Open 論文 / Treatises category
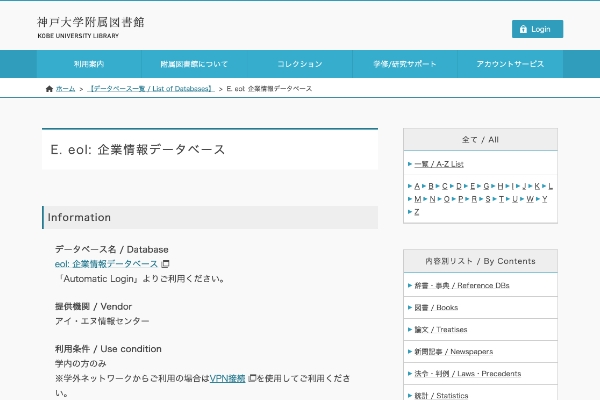The height and width of the screenshot is (400, 600). pos(441,330)
